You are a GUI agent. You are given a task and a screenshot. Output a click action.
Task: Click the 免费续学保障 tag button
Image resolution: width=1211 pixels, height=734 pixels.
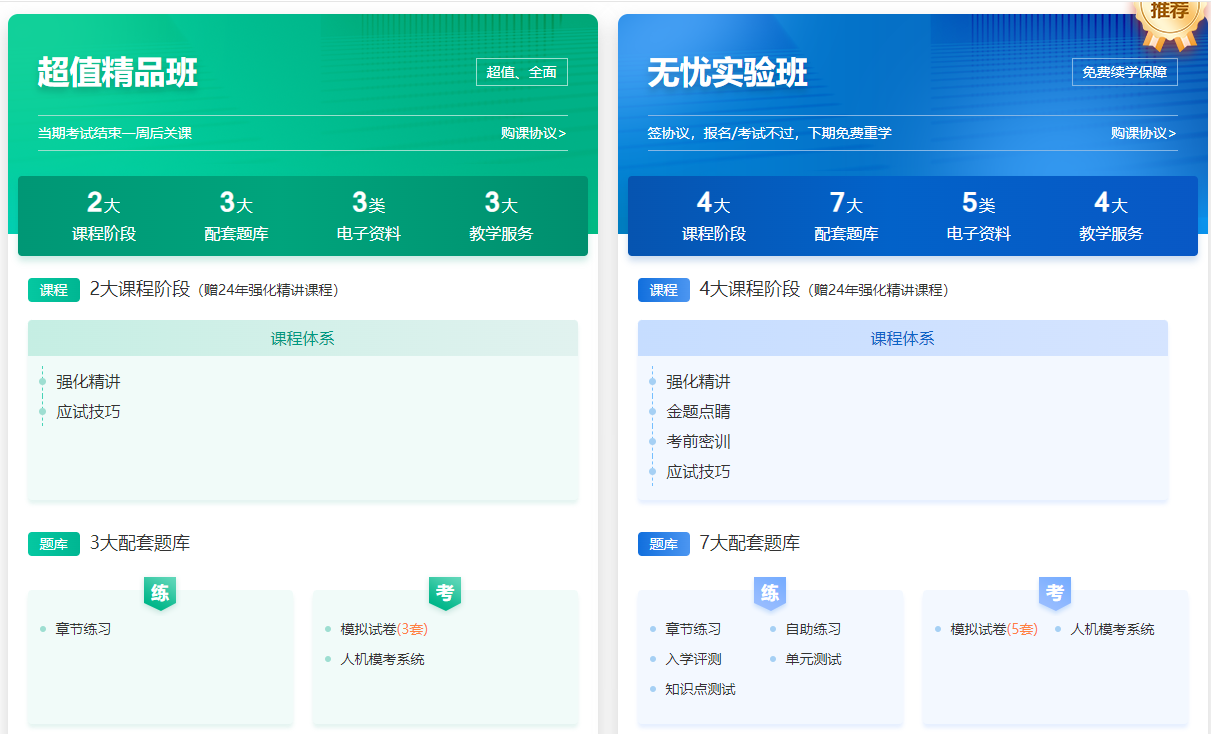[1125, 72]
